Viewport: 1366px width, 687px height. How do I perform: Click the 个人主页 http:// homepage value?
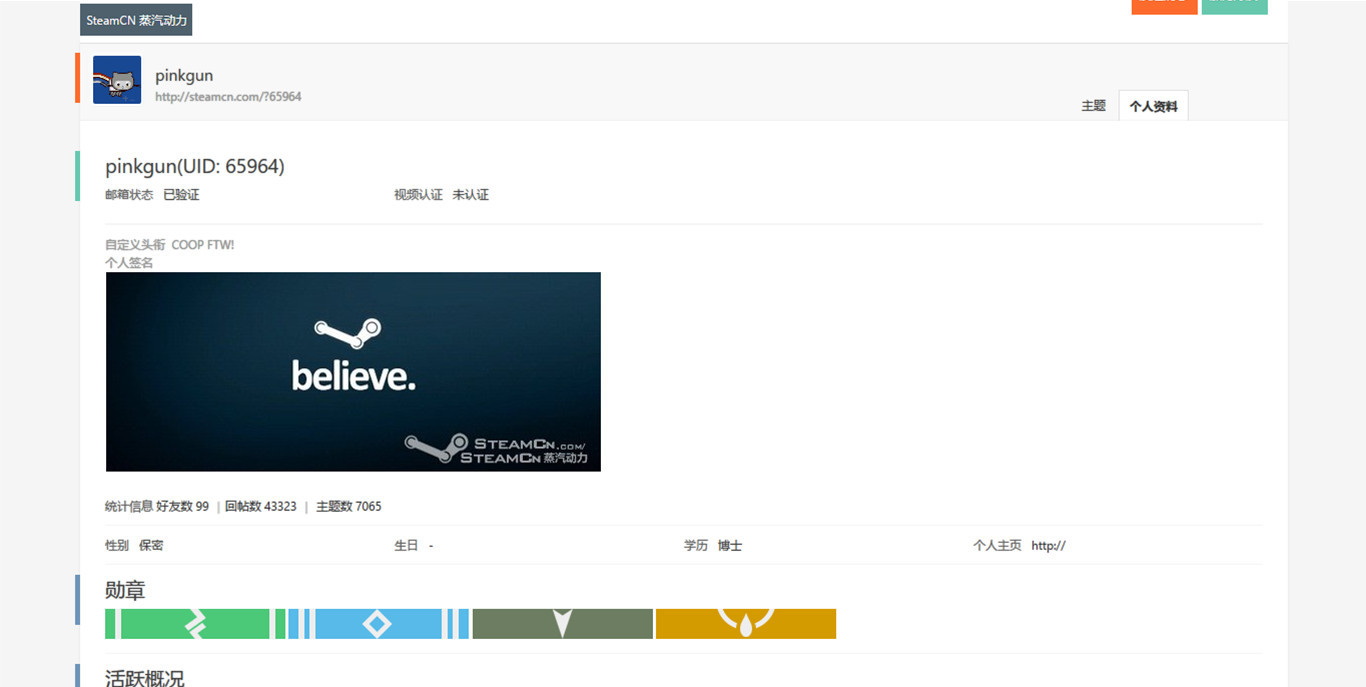click(1048, 546)
